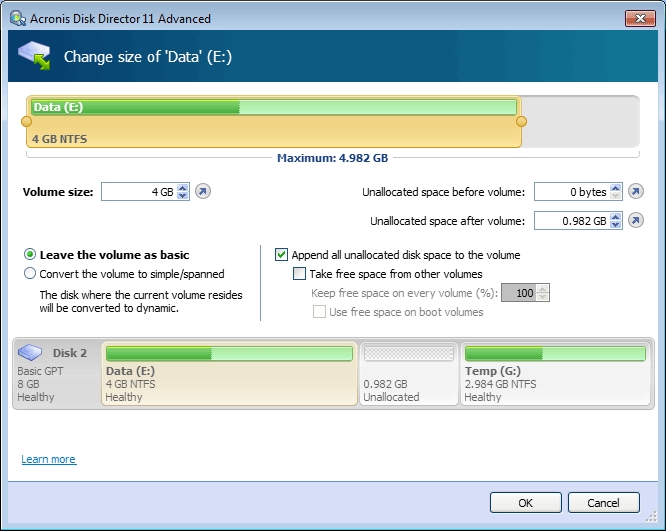Close the dialog with the X button
Screen dimensions: 666x531
[640, 18]
